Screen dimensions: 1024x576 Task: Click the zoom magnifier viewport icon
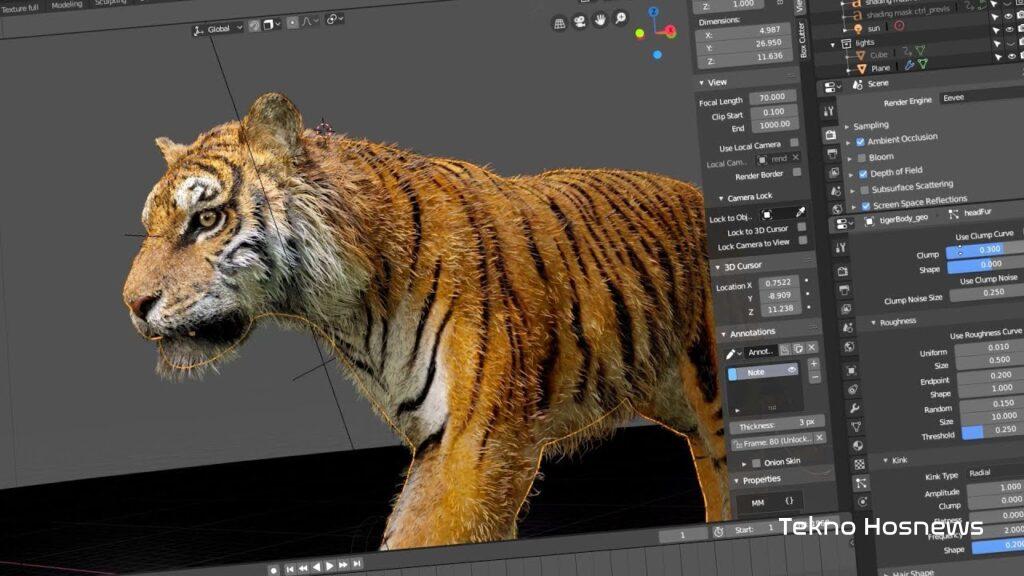tap(621, 19)
